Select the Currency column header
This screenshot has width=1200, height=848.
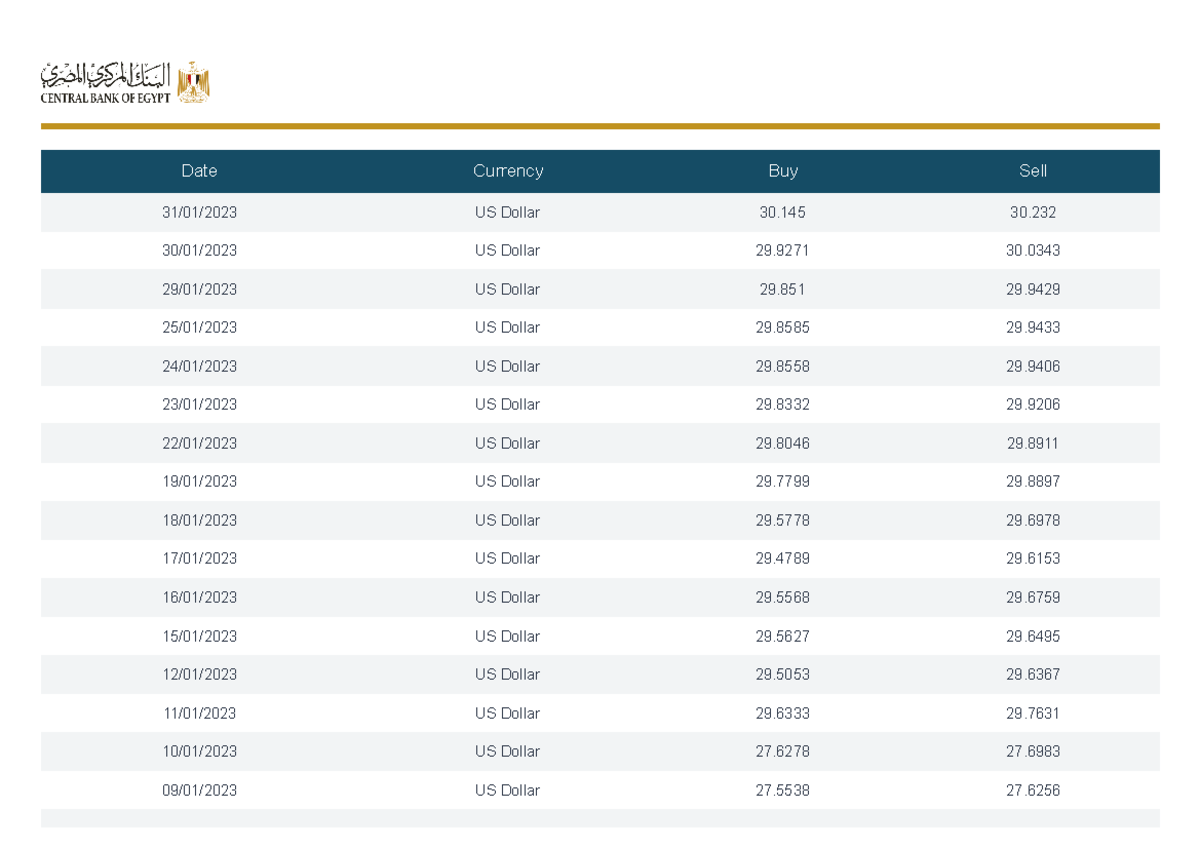point(508,171)
